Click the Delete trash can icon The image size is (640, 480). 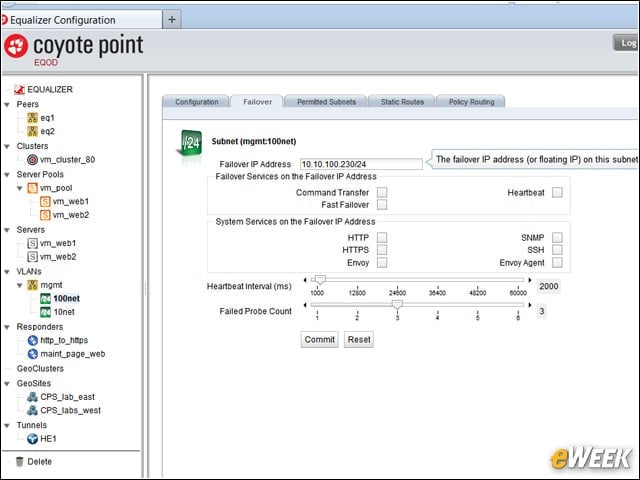19,462
